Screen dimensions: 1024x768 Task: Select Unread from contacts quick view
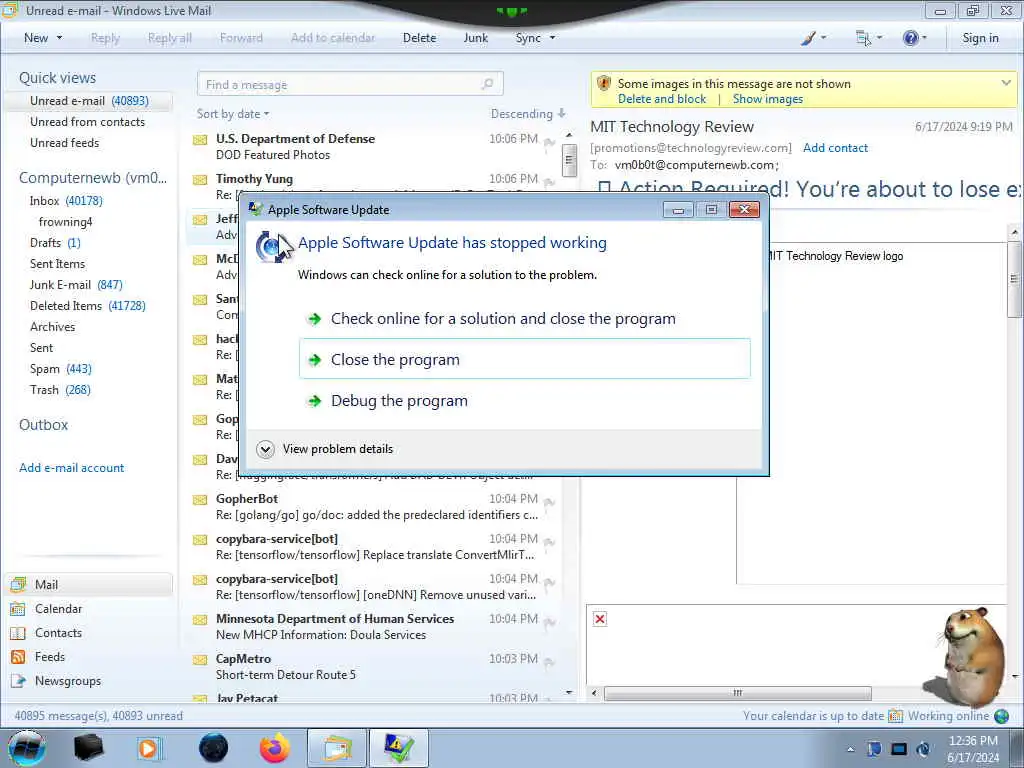[88, 121]
